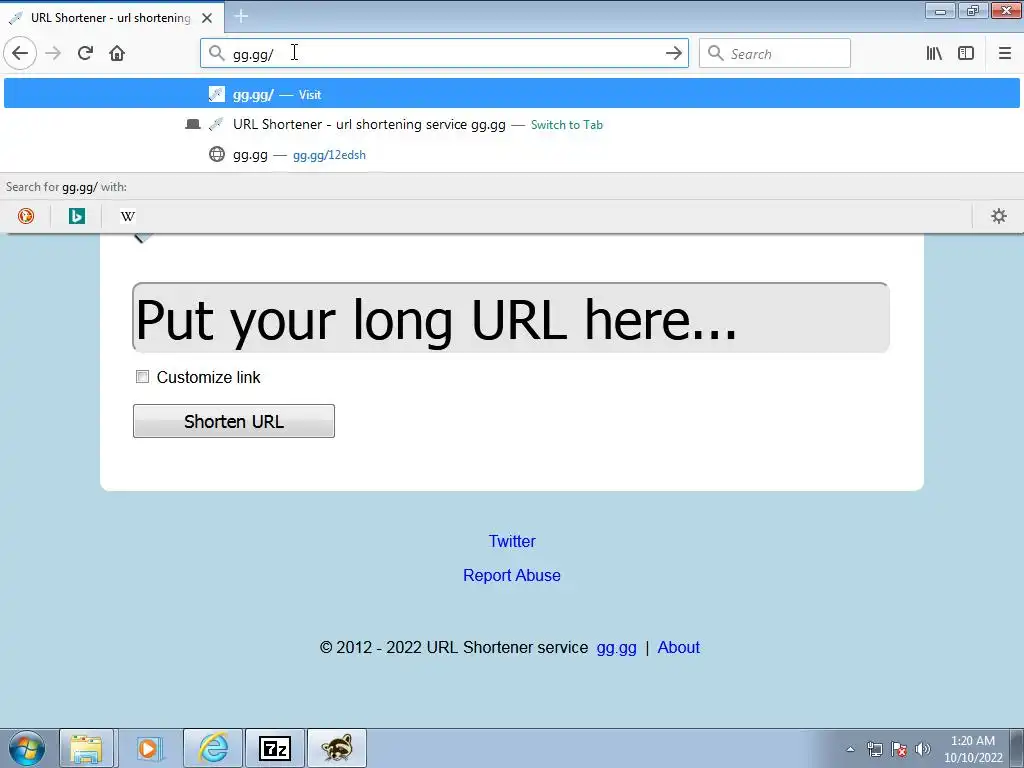Open Windows Media Player from taskbar
This screenshot has height=768, width=1024.
(148, 748)
